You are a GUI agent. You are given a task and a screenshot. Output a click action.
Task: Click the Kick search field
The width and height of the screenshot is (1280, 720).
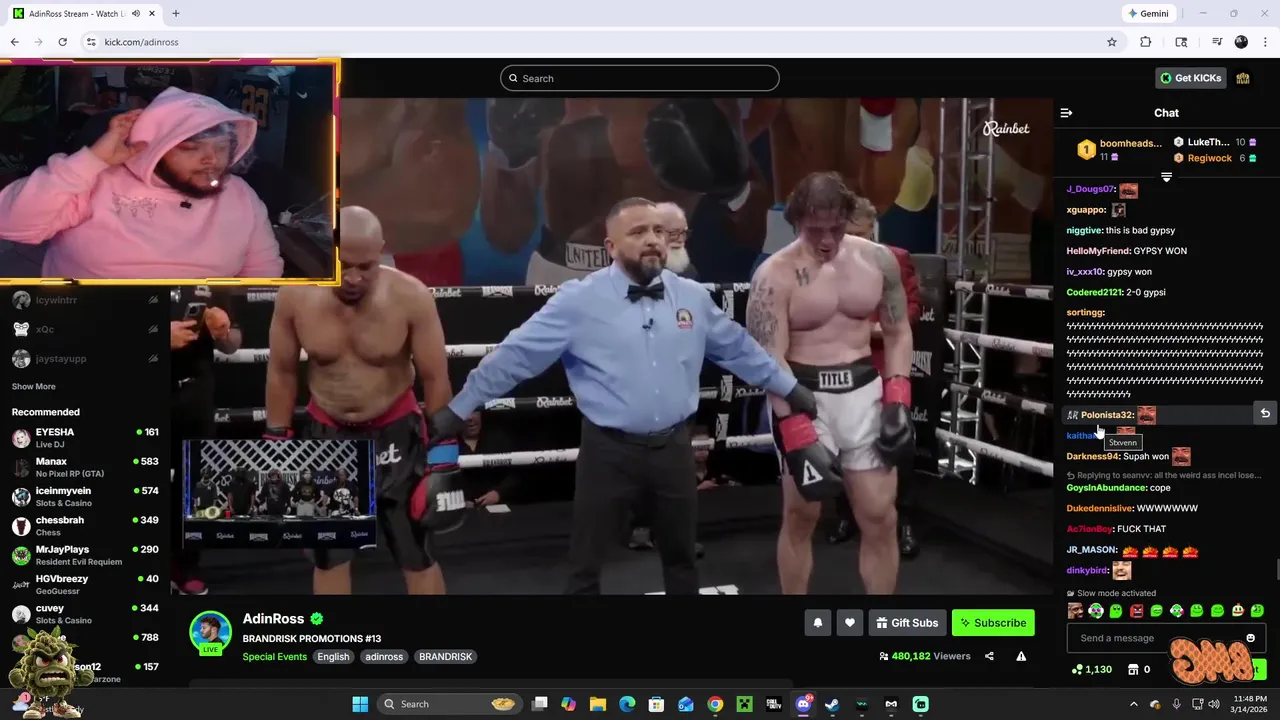coord(640,78)
